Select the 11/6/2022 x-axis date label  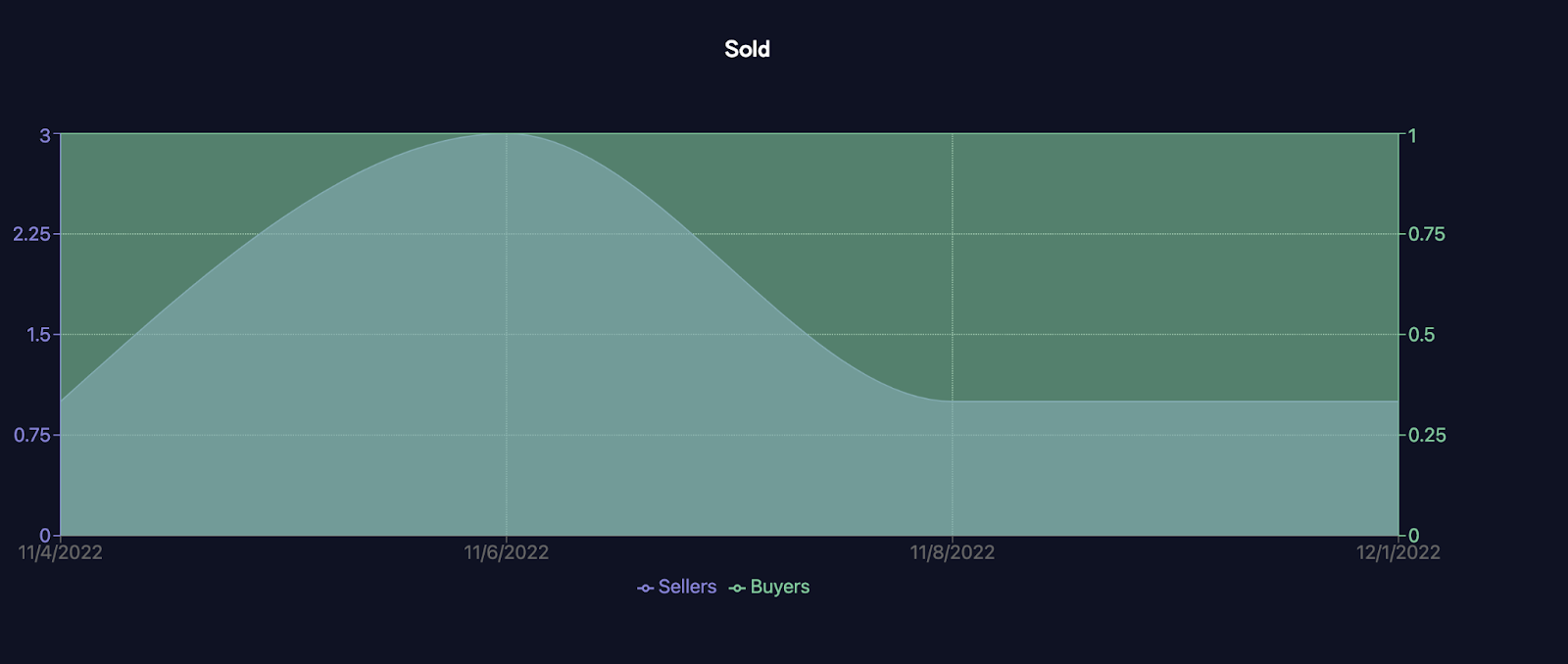tap(506, 552)
